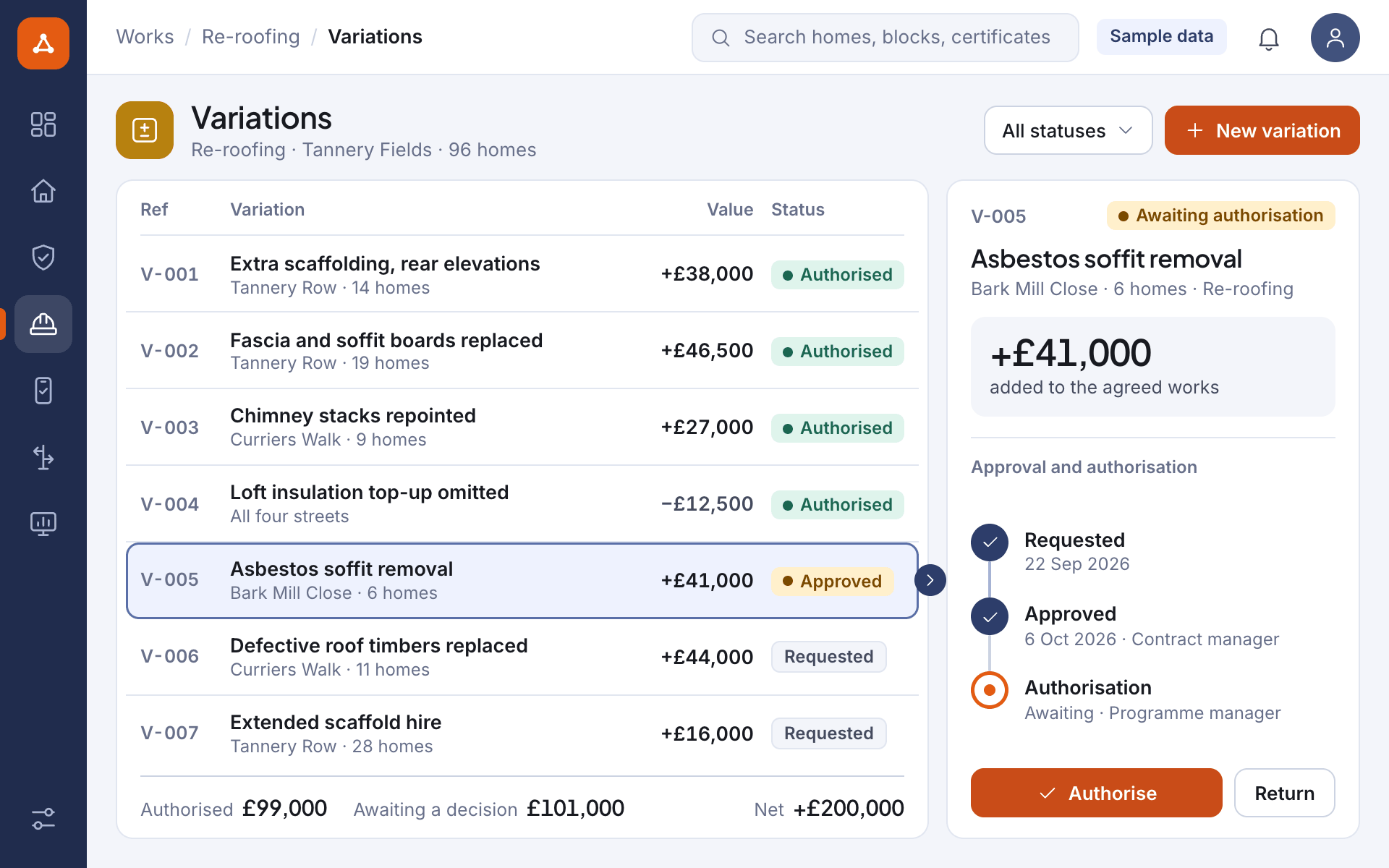Select the V-001 reference cell

(169, 274)
